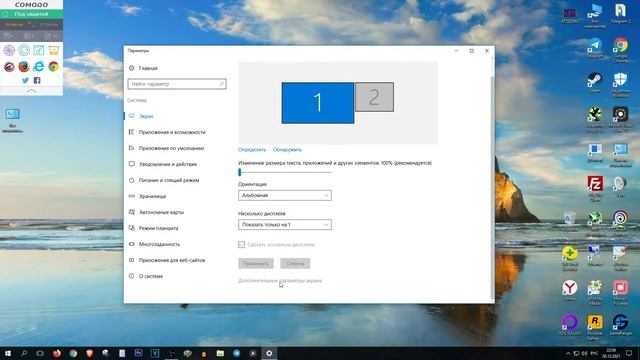Click the Chrome icon in the Comodo widget
The height and width of the screenshot is (360, 640).
click(x=53, y=66)
